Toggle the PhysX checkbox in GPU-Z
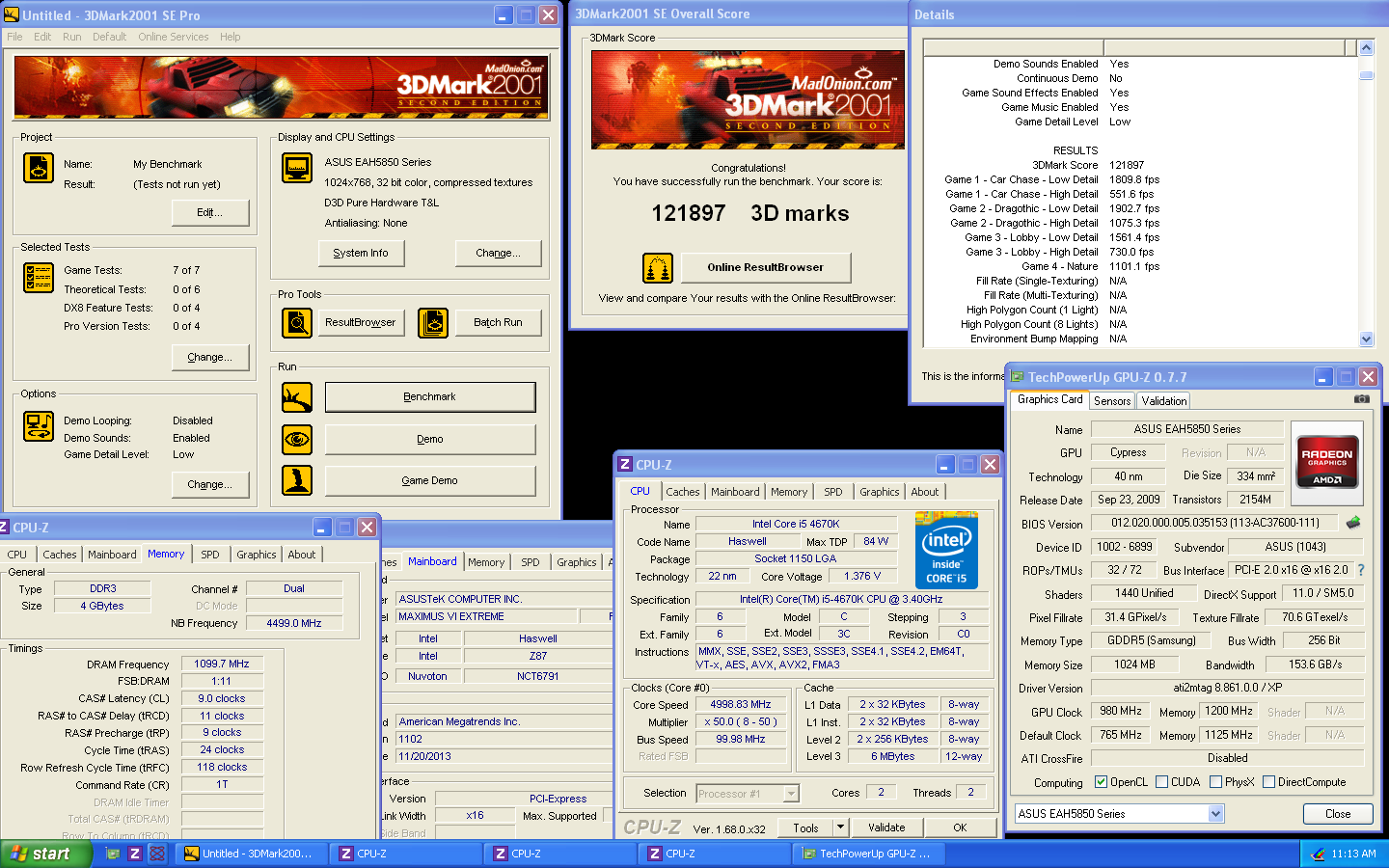 pos(1216,782)
